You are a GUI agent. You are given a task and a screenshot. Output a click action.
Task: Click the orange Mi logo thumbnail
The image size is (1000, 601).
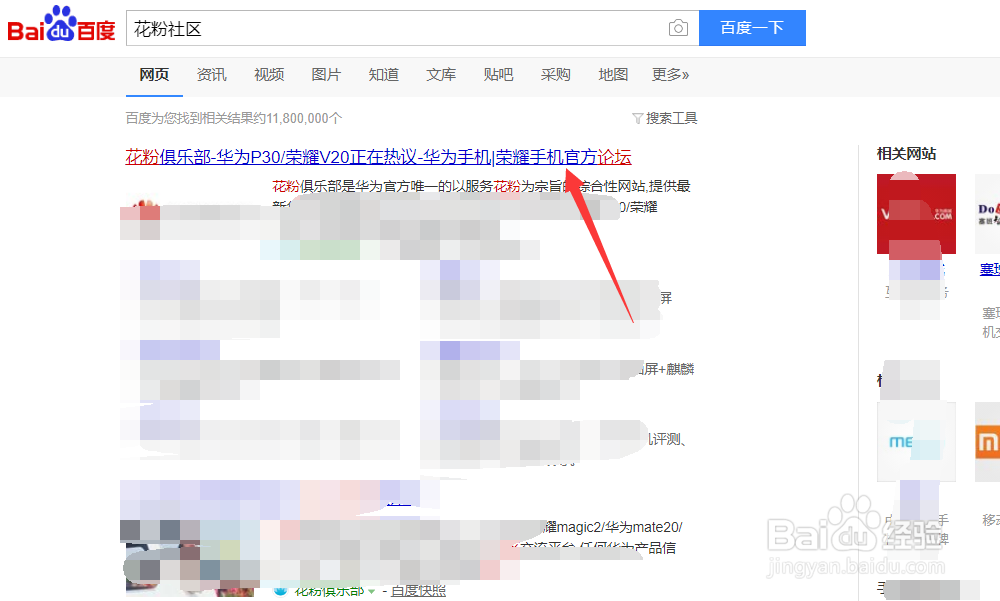(x=987, y=442)
